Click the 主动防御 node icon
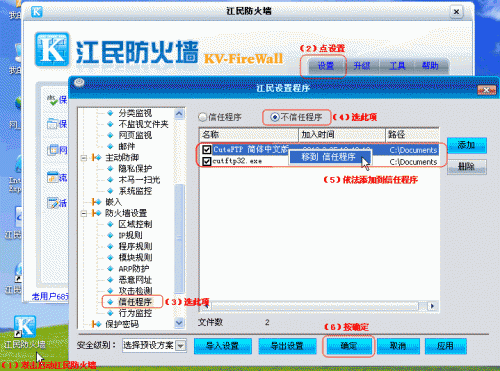The height and width of the screenshot is (371, 500). (x=97, y=158)
